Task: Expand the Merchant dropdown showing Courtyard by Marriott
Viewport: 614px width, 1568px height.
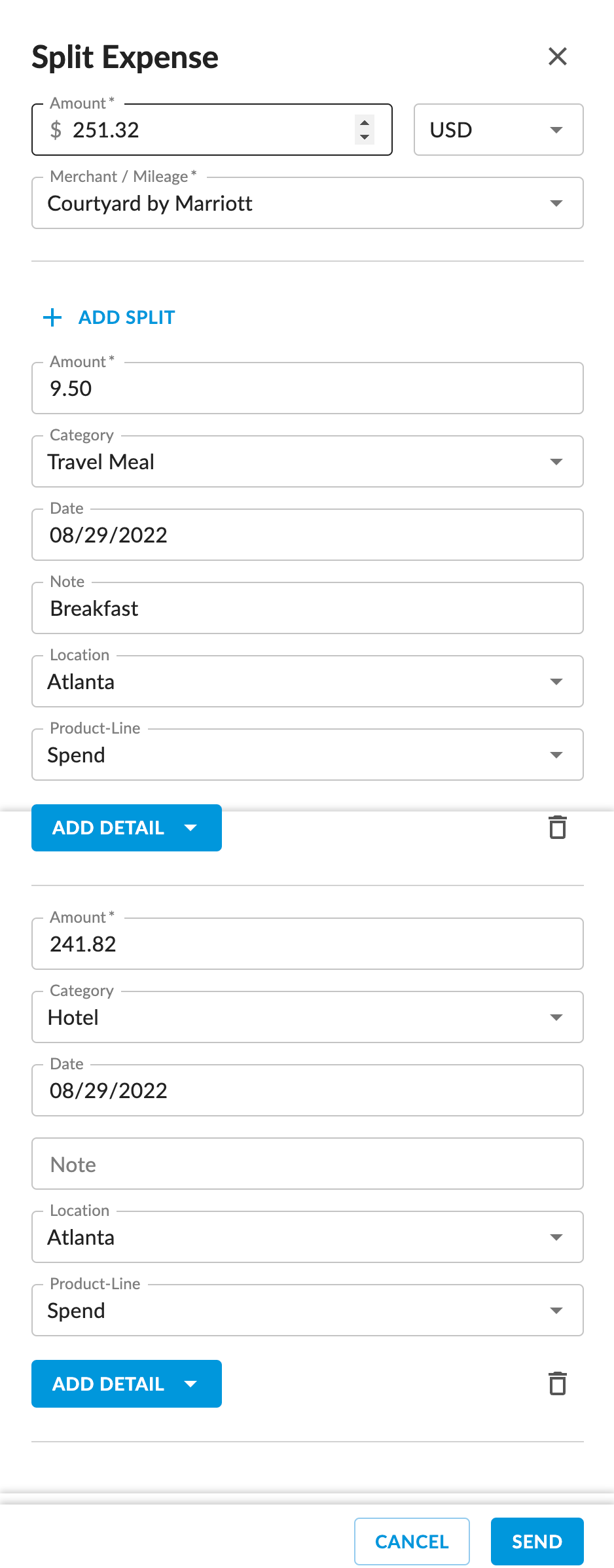Action: (x=555, y=203)
